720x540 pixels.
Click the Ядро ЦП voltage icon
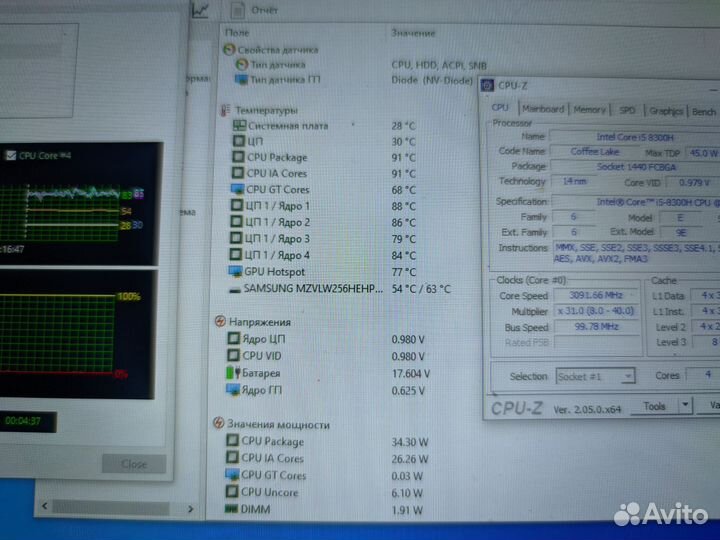point(234,339)
